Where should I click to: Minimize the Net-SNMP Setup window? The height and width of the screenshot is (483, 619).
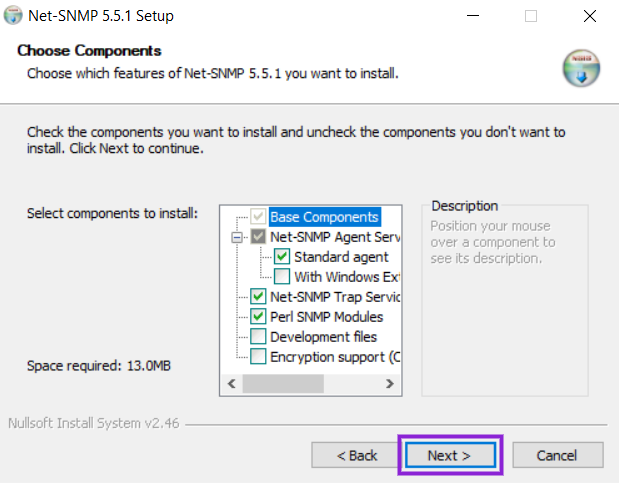click(x=473, y=16)
